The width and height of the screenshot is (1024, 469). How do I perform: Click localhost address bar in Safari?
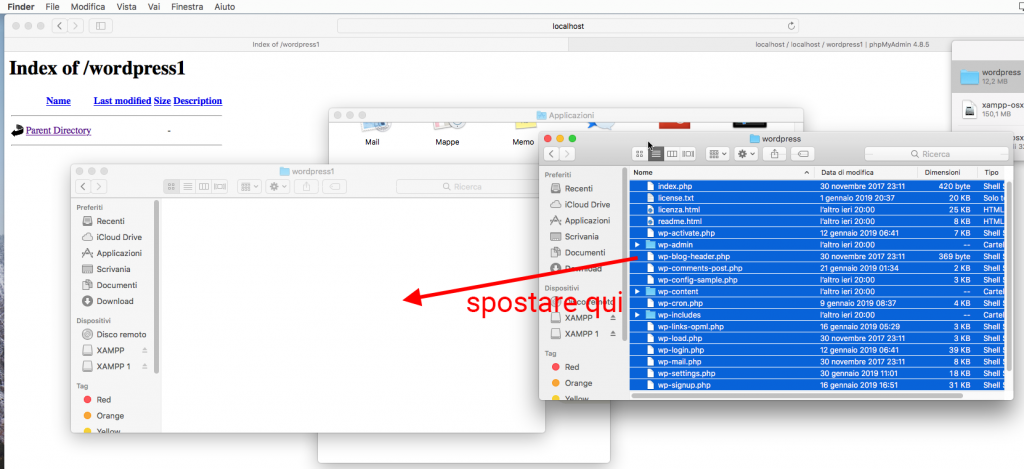tap(568, 26)
